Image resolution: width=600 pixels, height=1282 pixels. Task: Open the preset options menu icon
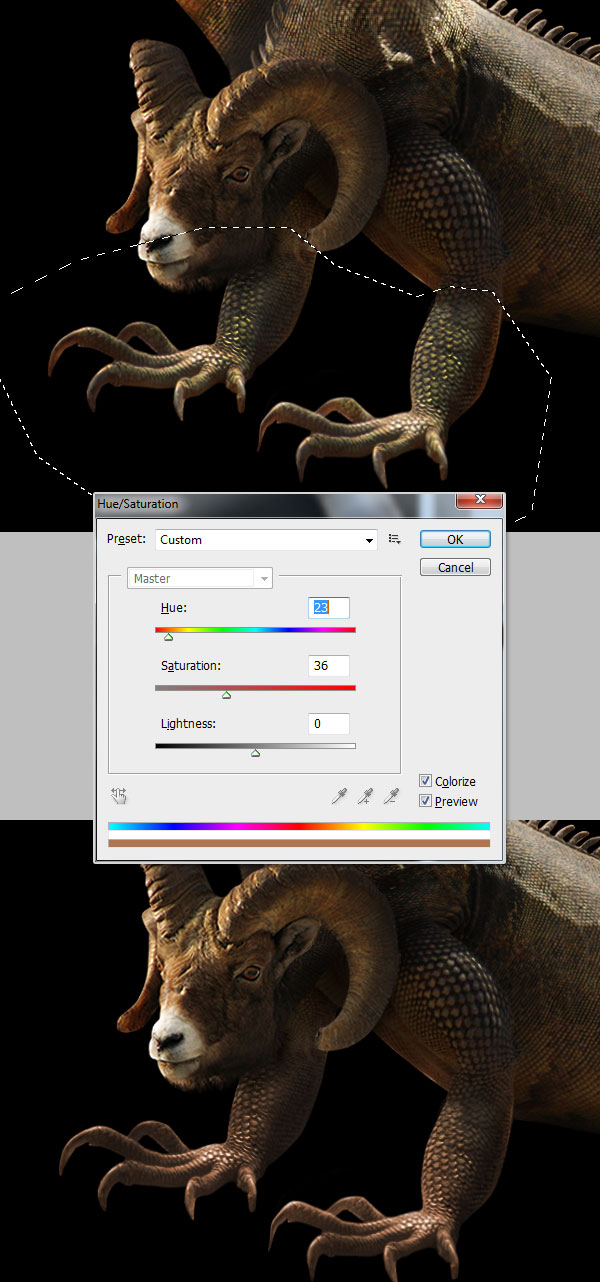395,539
